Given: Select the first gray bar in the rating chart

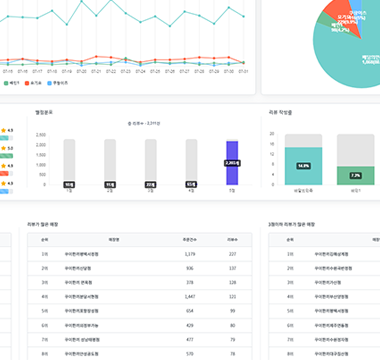Looking at the screenshot, I should (69, 162).
